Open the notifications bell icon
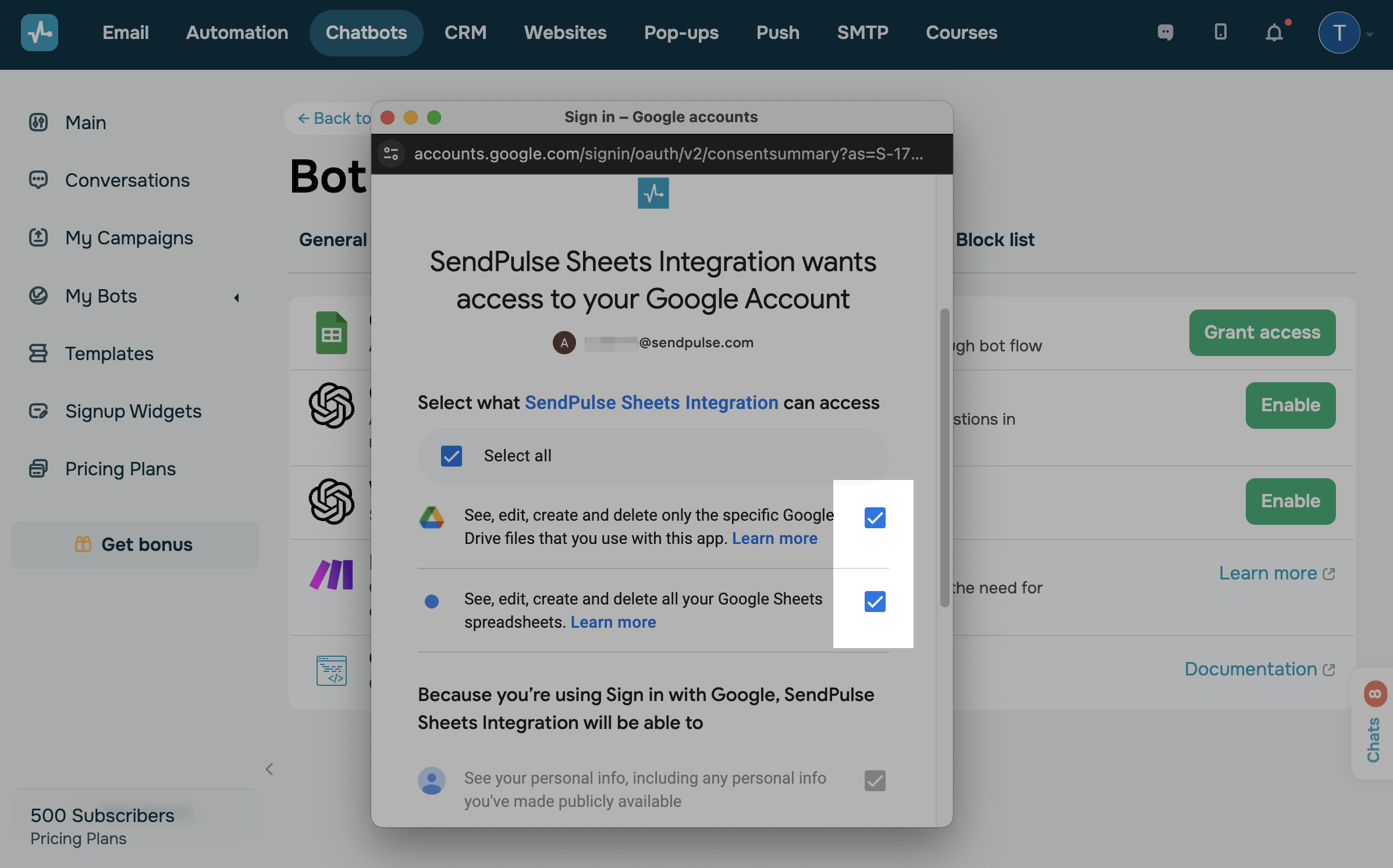 [1274, 33]
